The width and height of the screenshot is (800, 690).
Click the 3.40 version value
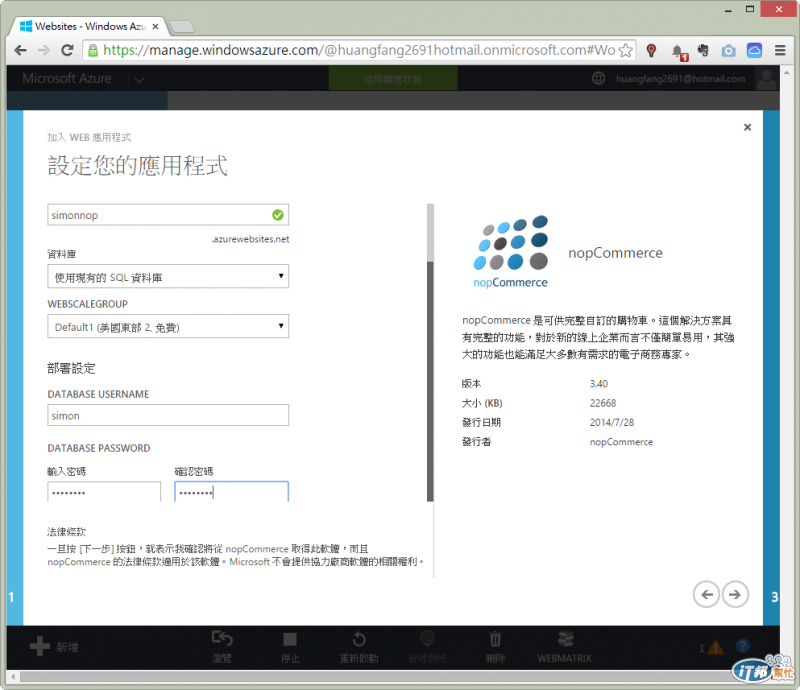coord(599,383)
